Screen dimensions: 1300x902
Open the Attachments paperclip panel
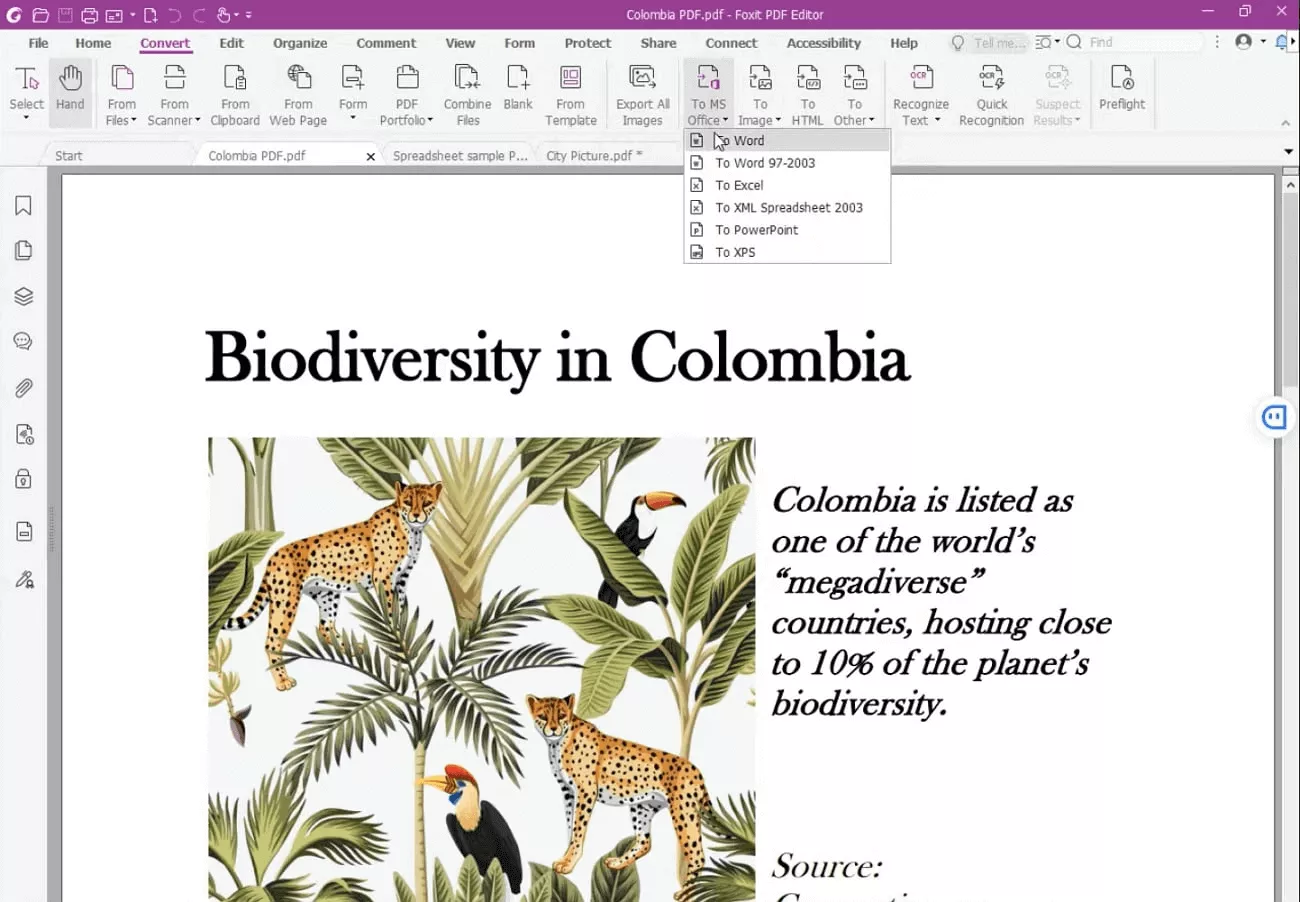23,388
